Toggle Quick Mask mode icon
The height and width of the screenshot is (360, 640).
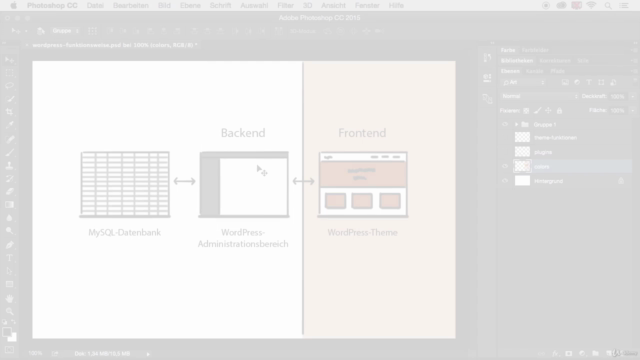coord(9,350)
